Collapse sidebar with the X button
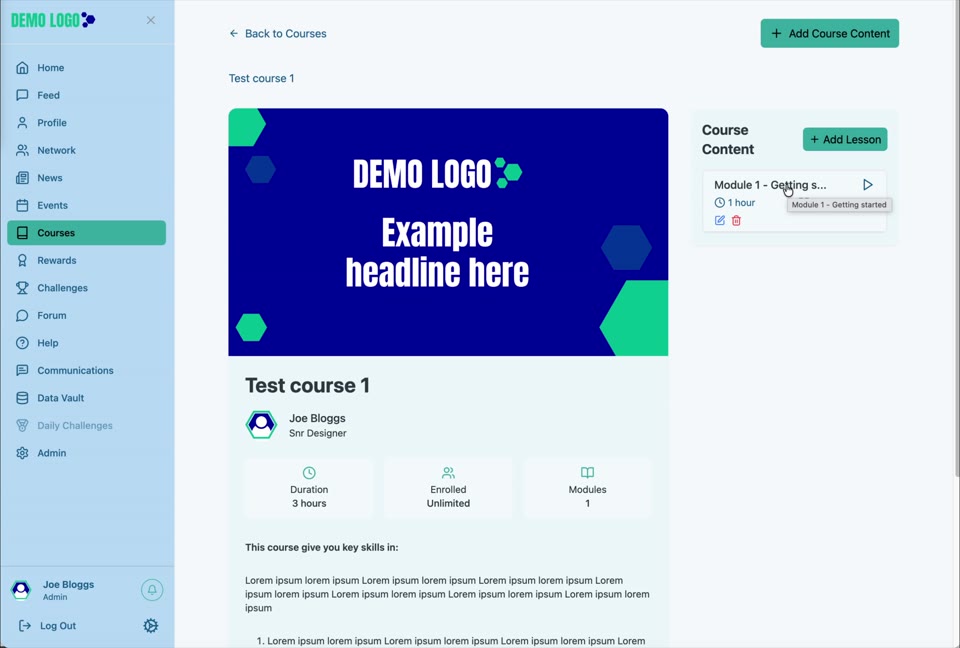The height and width of the screenshot is (648, 960). [151, 20]
